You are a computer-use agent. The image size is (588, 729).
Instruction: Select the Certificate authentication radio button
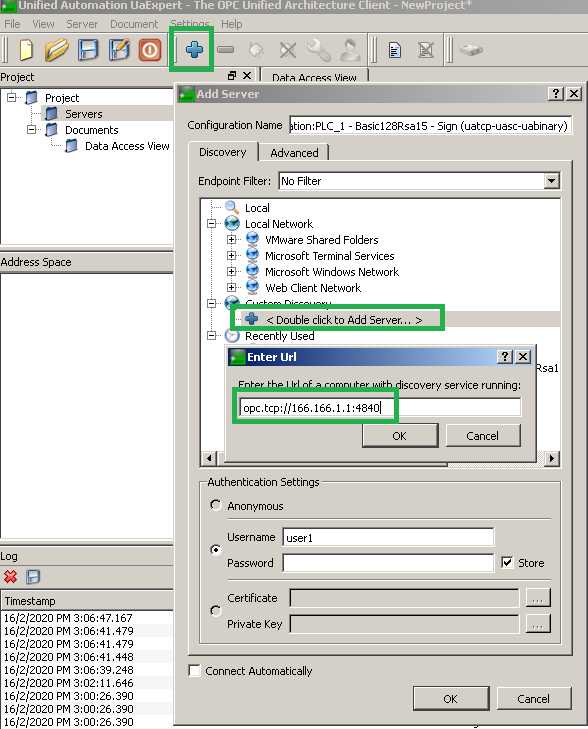[215, 610]
